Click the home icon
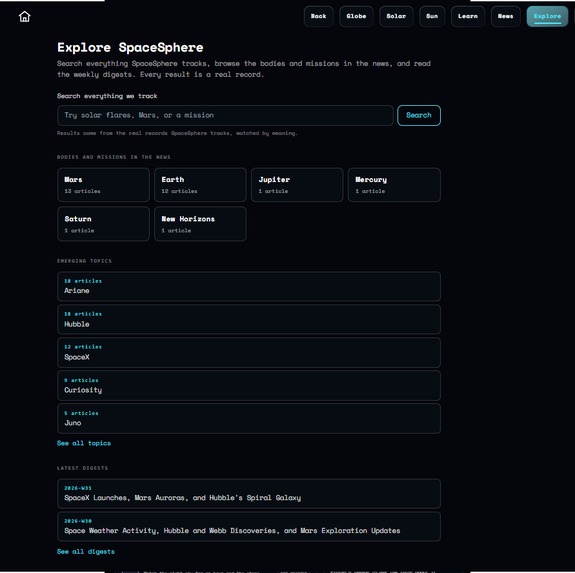575x573 pixels. [x=25, y=16]
